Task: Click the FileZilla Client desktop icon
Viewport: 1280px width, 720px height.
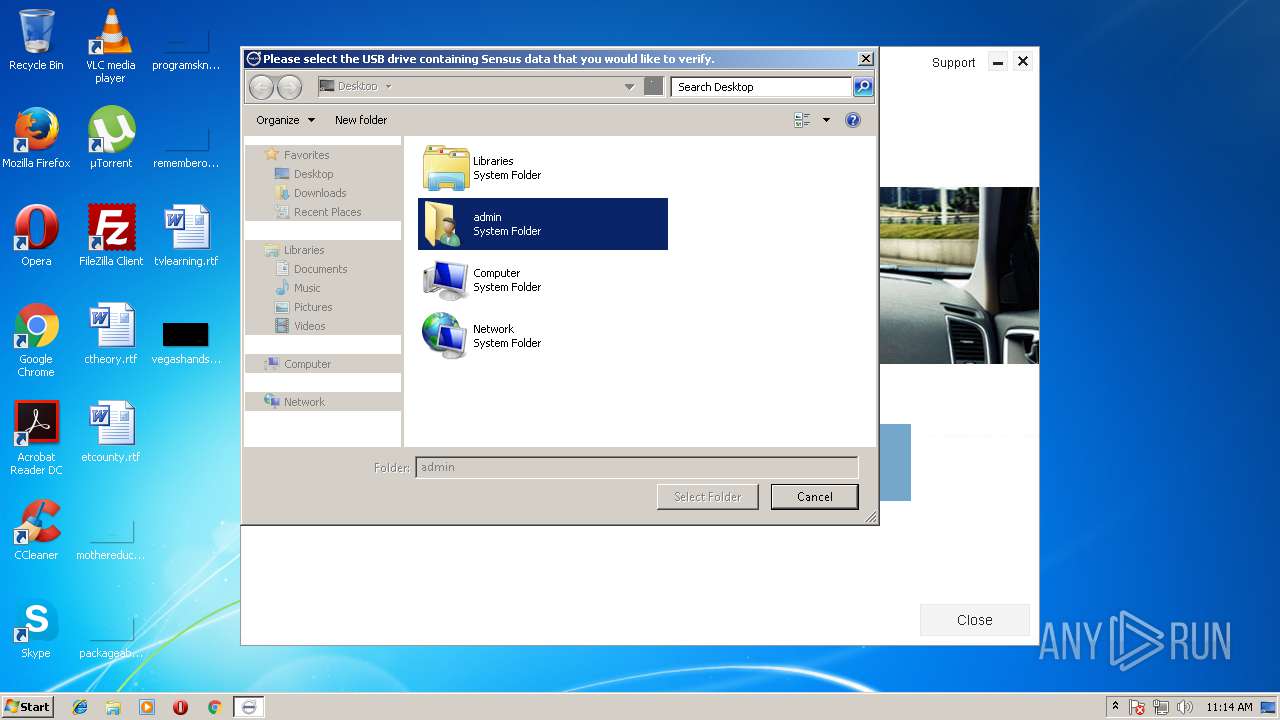Action: (110, 236)
